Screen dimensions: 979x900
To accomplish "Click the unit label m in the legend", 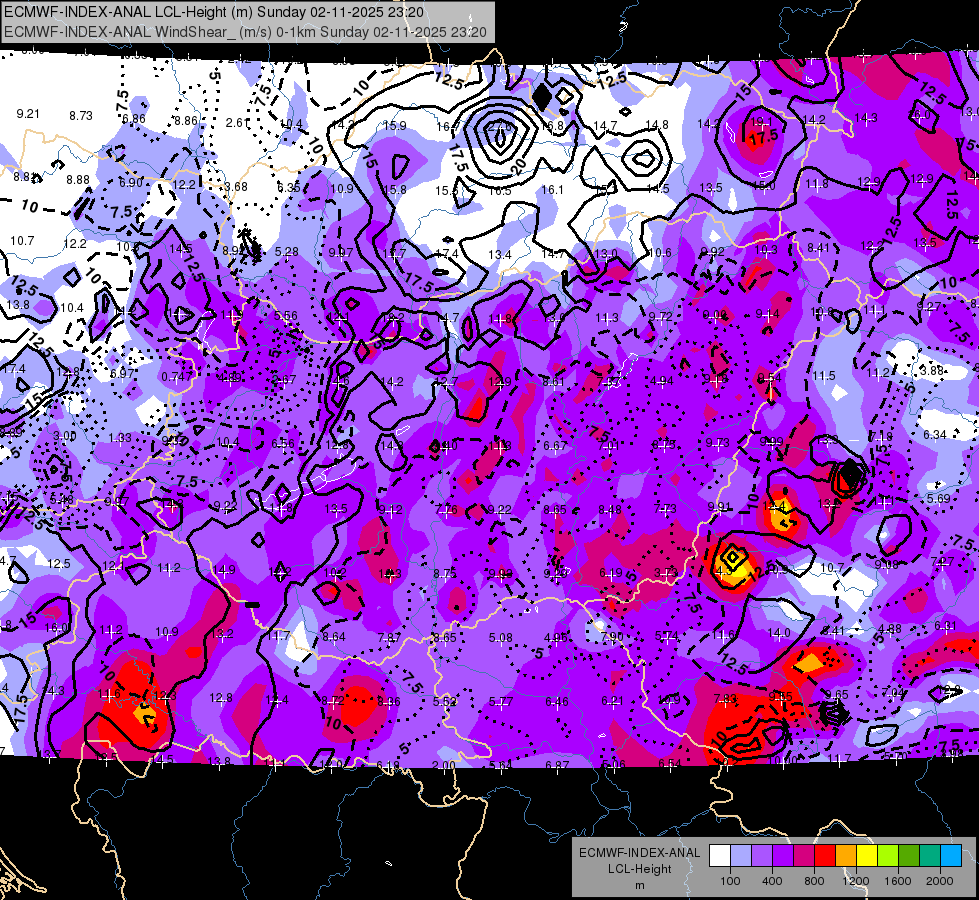I will [x=640, y=885].
